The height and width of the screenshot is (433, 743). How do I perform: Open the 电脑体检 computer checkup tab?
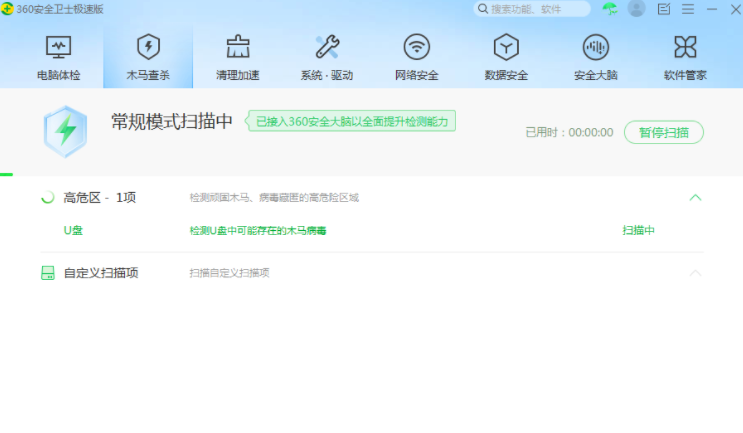(x=59, y=57)
